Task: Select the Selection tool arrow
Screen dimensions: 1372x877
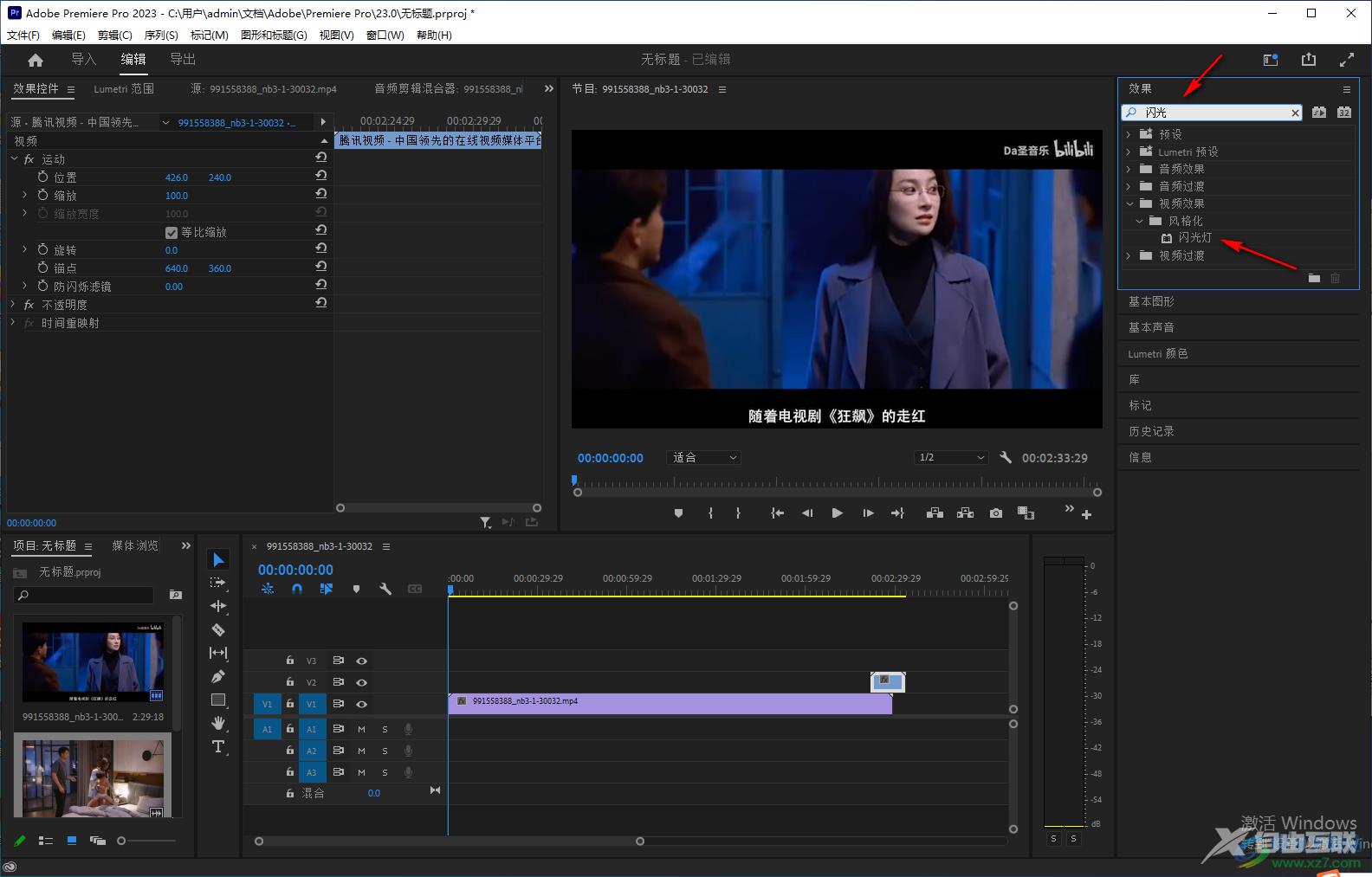Action: coord(218,560)
